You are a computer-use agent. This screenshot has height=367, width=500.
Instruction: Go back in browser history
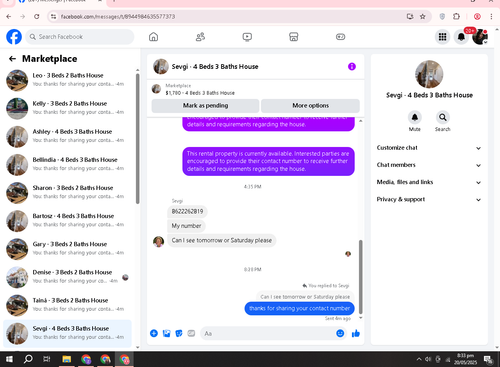pyautogui.click(x=9, y=16)
